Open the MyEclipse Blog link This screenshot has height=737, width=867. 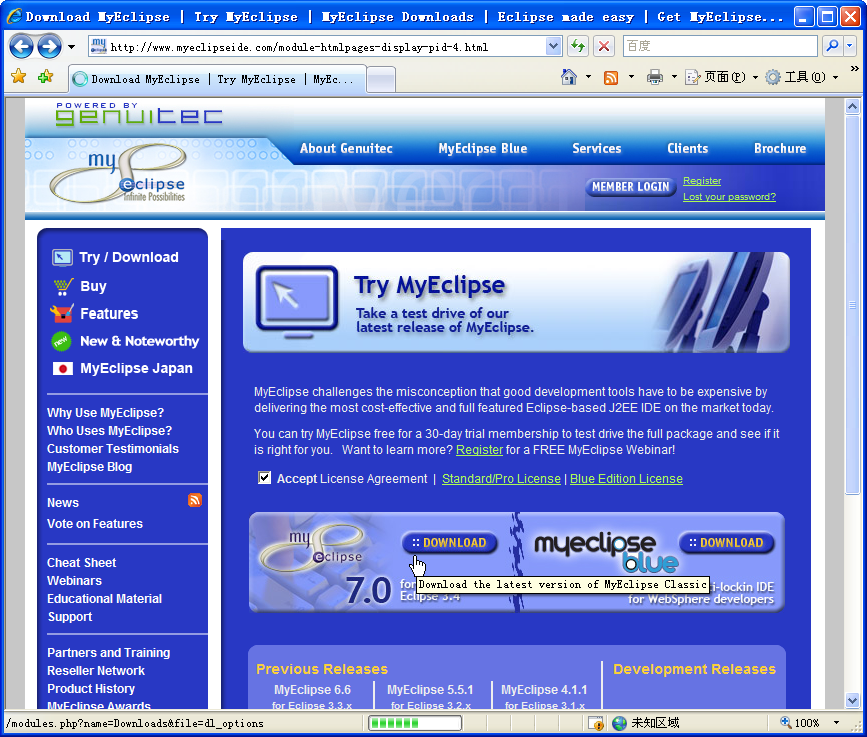(x=90, y=467)
